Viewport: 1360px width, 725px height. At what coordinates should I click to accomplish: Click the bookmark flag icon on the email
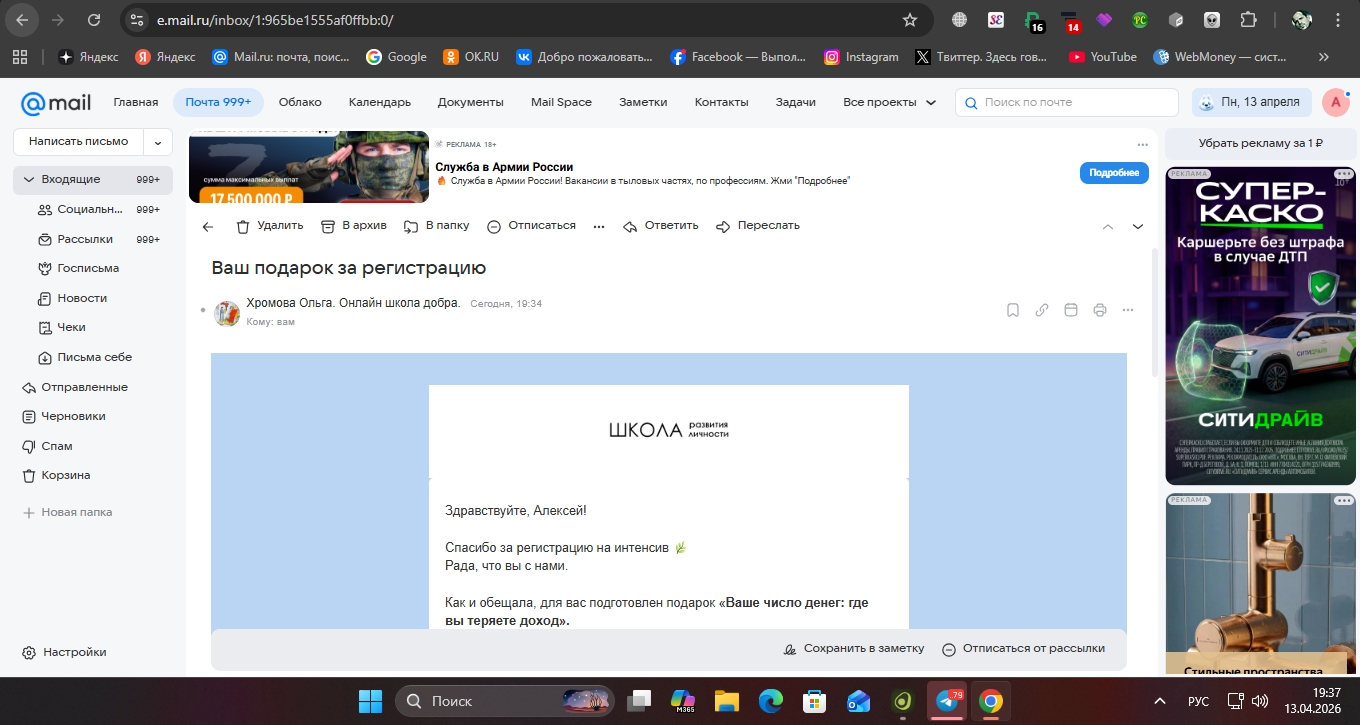[x=1012, y=310]
